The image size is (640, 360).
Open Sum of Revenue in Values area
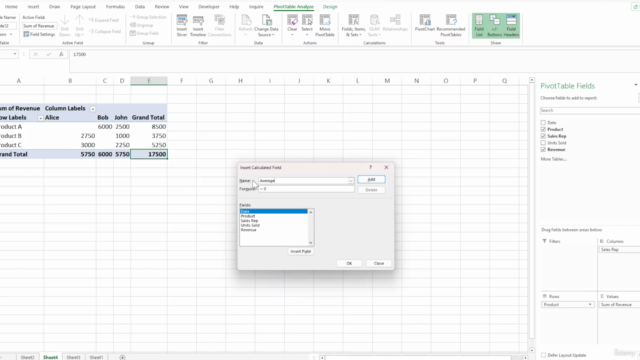619,304
